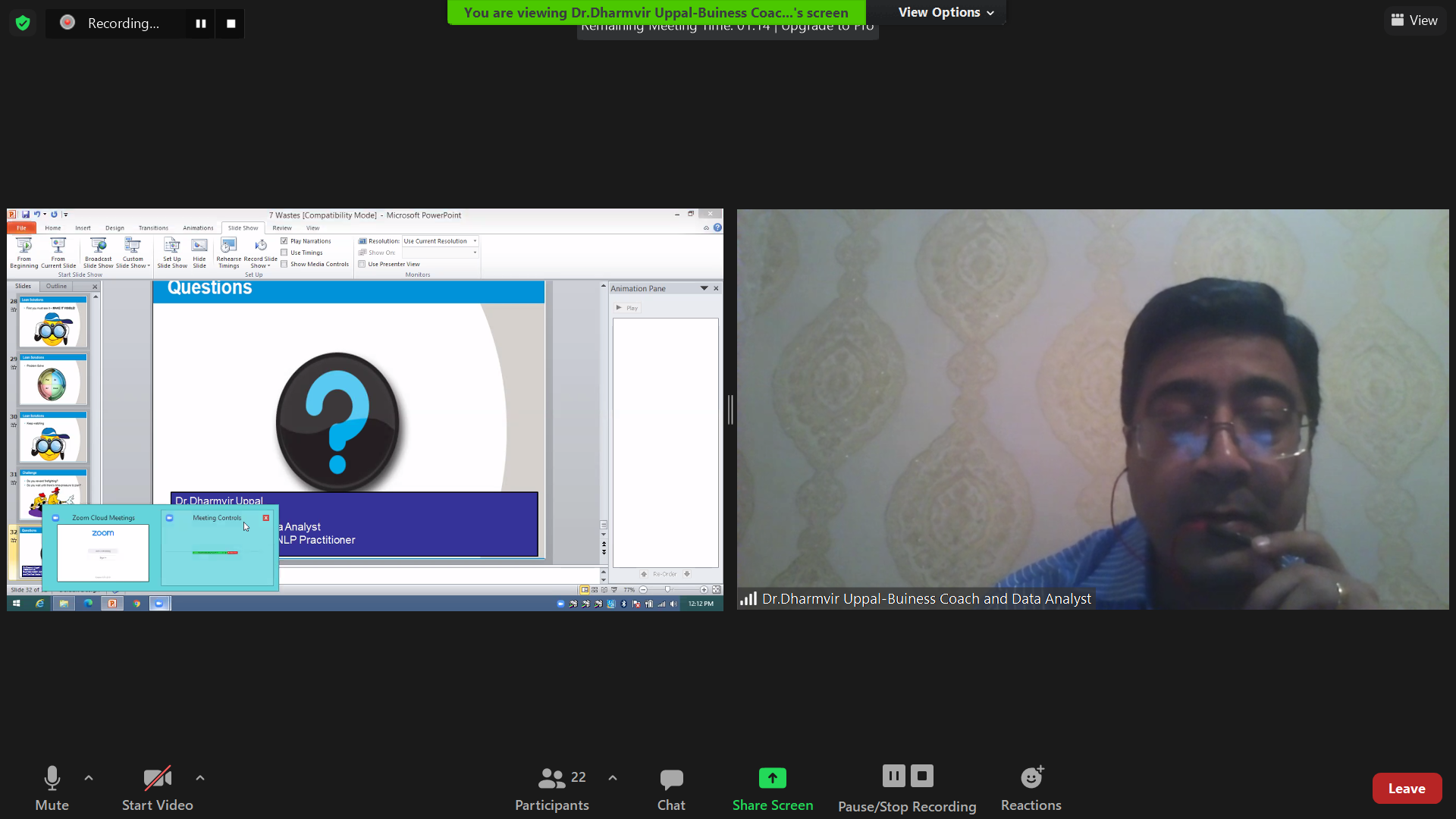The image size is (1456, 819).
Task: Switch to the Transitions ribbon tab
Action: click(153, 227)
